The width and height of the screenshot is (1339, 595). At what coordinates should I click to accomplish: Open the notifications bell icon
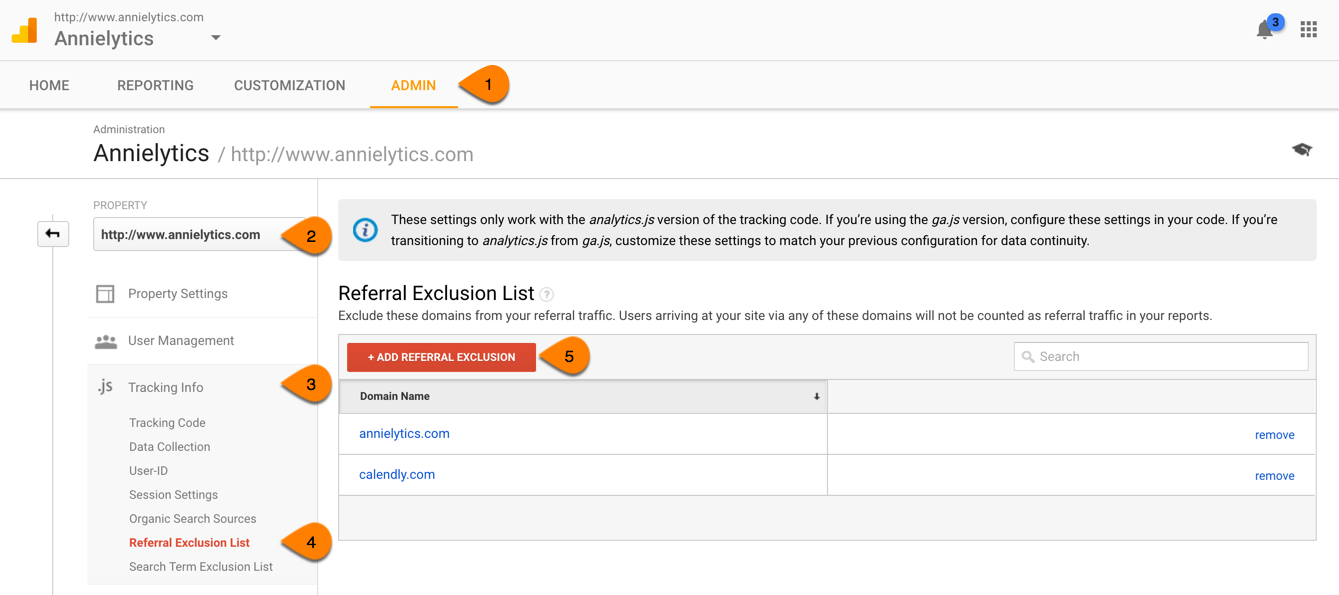[x=1265, y=30]
